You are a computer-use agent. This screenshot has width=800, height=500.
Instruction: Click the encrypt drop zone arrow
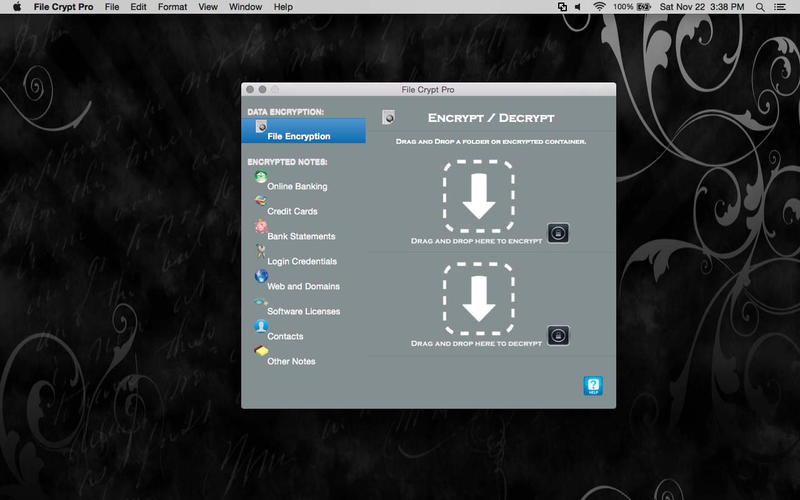(x=479, y=196)
